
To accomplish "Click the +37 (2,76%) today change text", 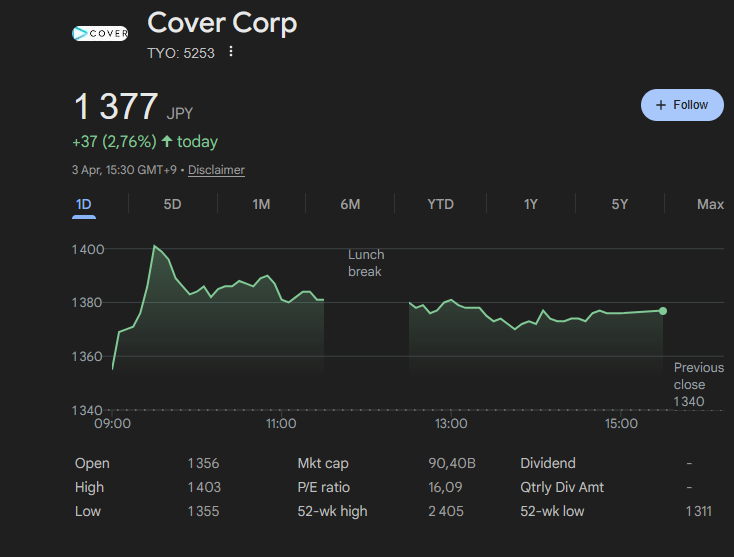I will [x=145, y=141].
